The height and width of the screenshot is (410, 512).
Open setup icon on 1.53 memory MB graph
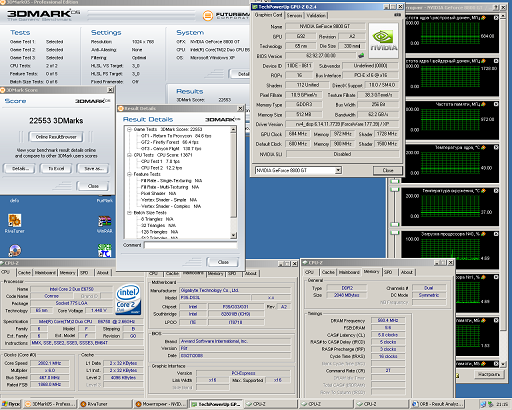click(484, 320)
